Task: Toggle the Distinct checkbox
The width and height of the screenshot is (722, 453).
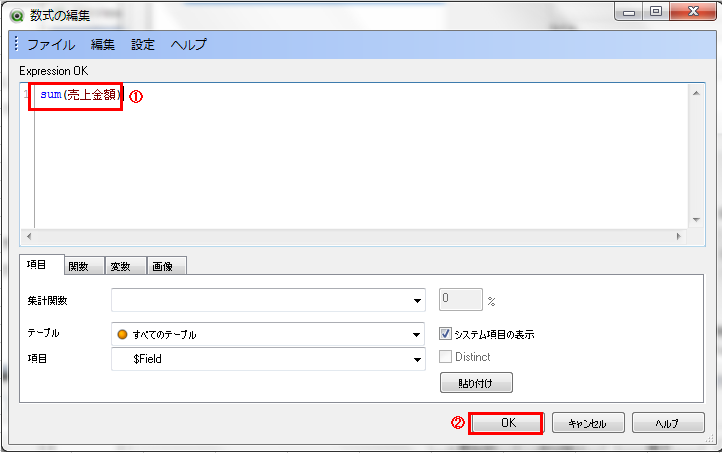Action: click(x=445, y=356)
